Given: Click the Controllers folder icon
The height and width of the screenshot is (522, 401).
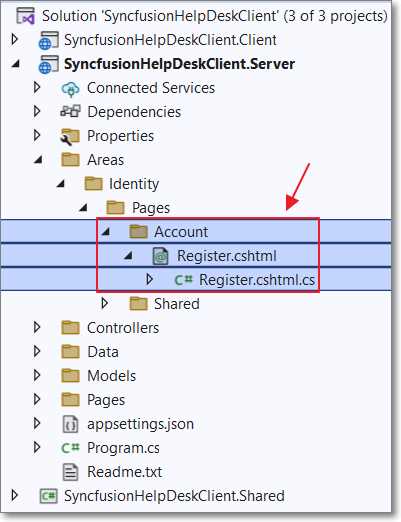Looking at the screenshot, I should pos(71,328).
